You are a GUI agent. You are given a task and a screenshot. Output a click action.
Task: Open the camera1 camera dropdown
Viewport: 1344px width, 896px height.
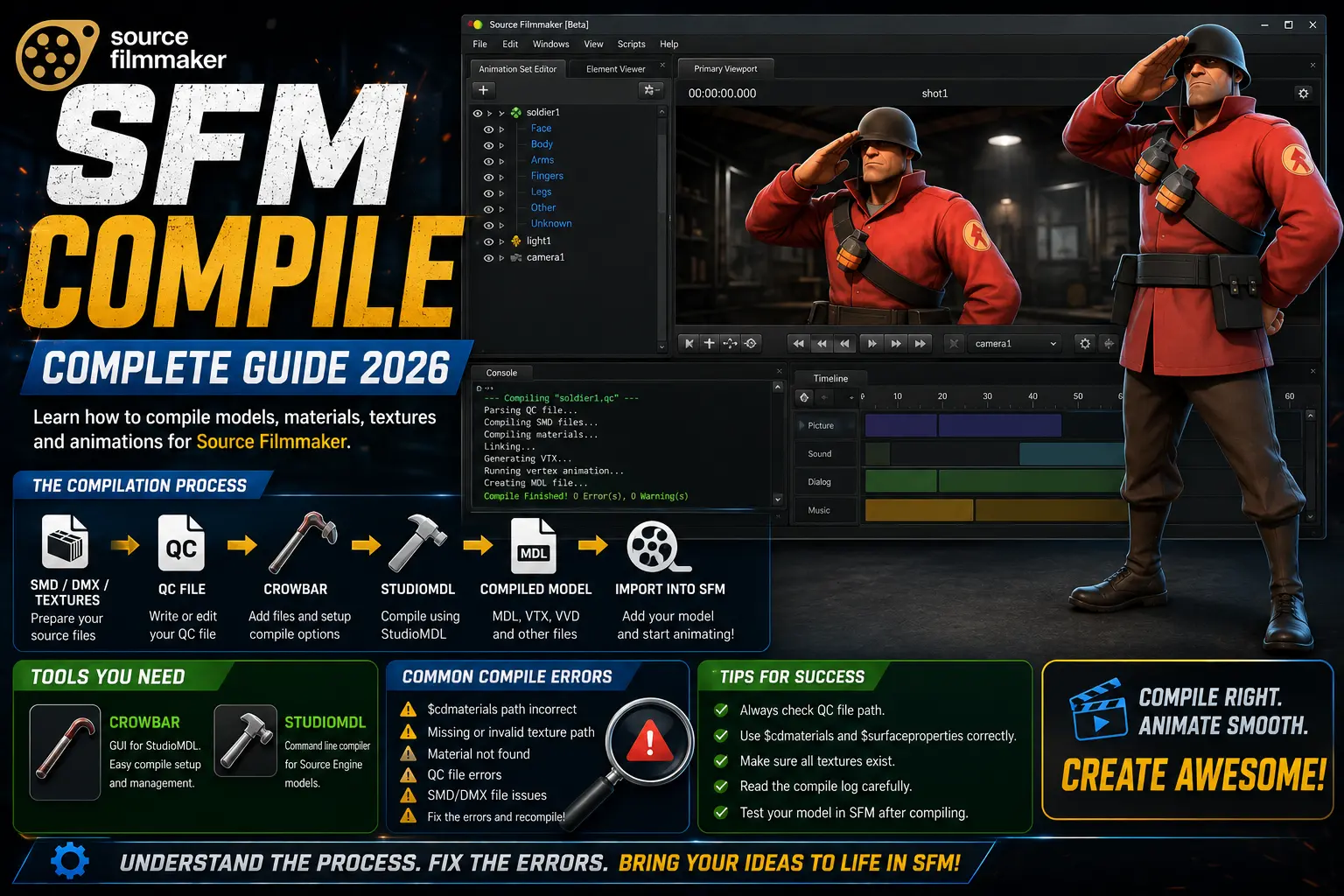(x=1016, y=344)
